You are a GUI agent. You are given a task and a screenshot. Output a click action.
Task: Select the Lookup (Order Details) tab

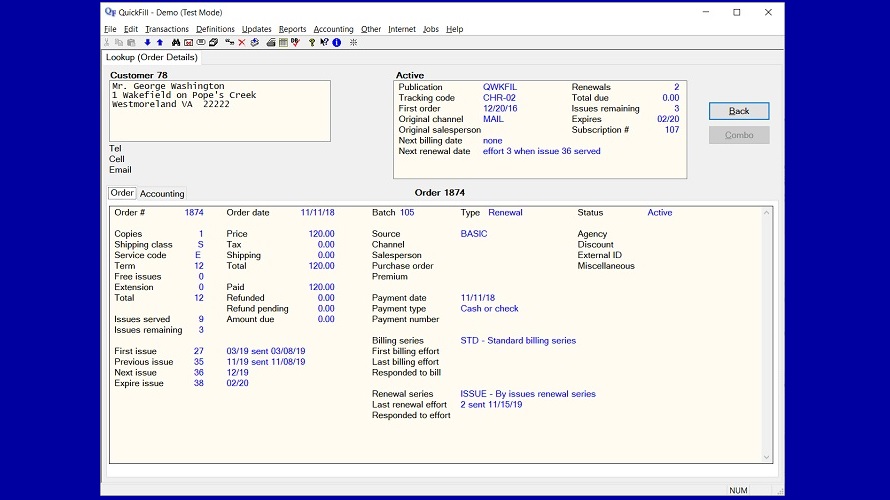(x=152, y=58)
